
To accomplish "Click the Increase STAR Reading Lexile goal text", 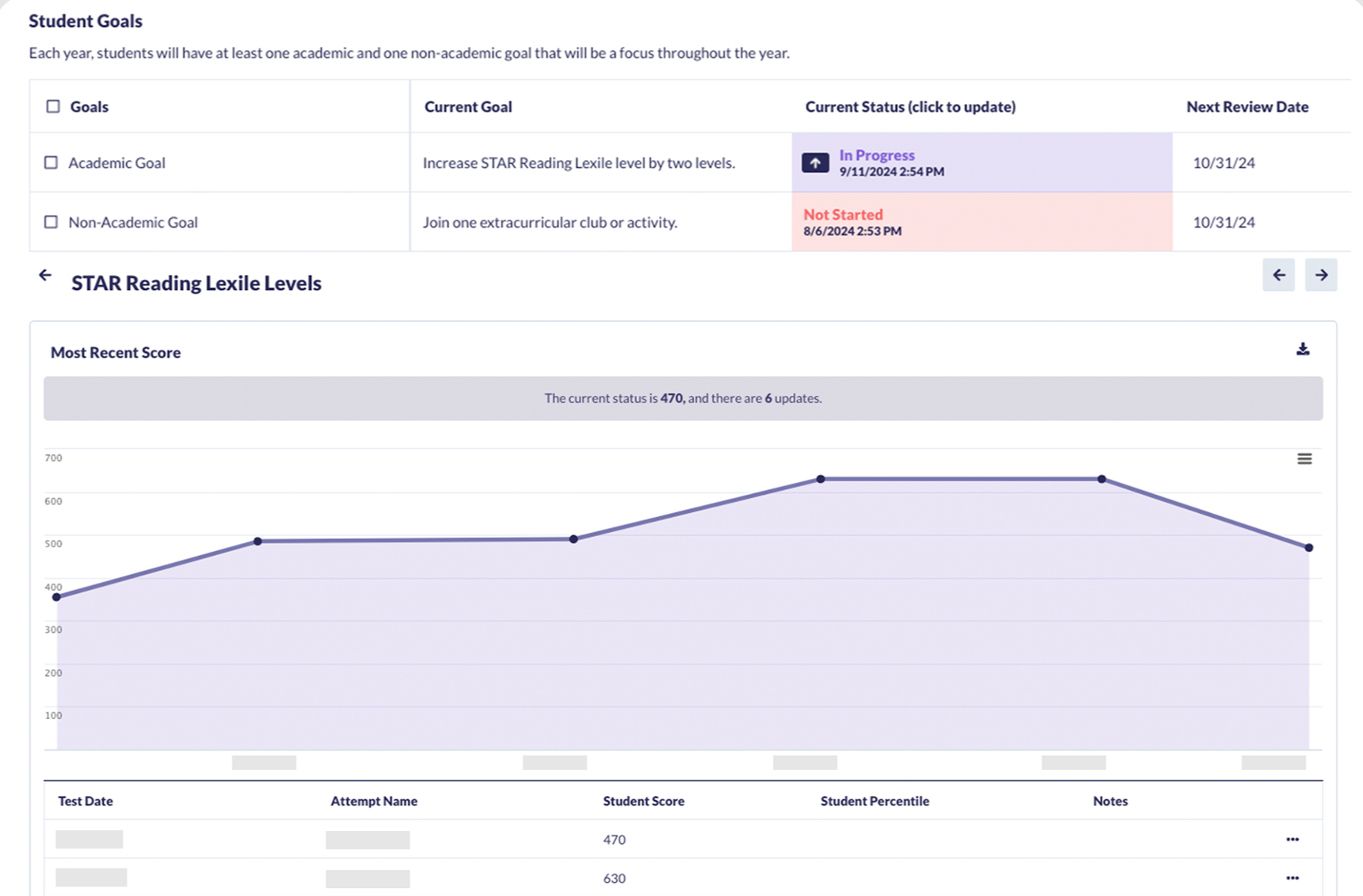I will (578, 163).
